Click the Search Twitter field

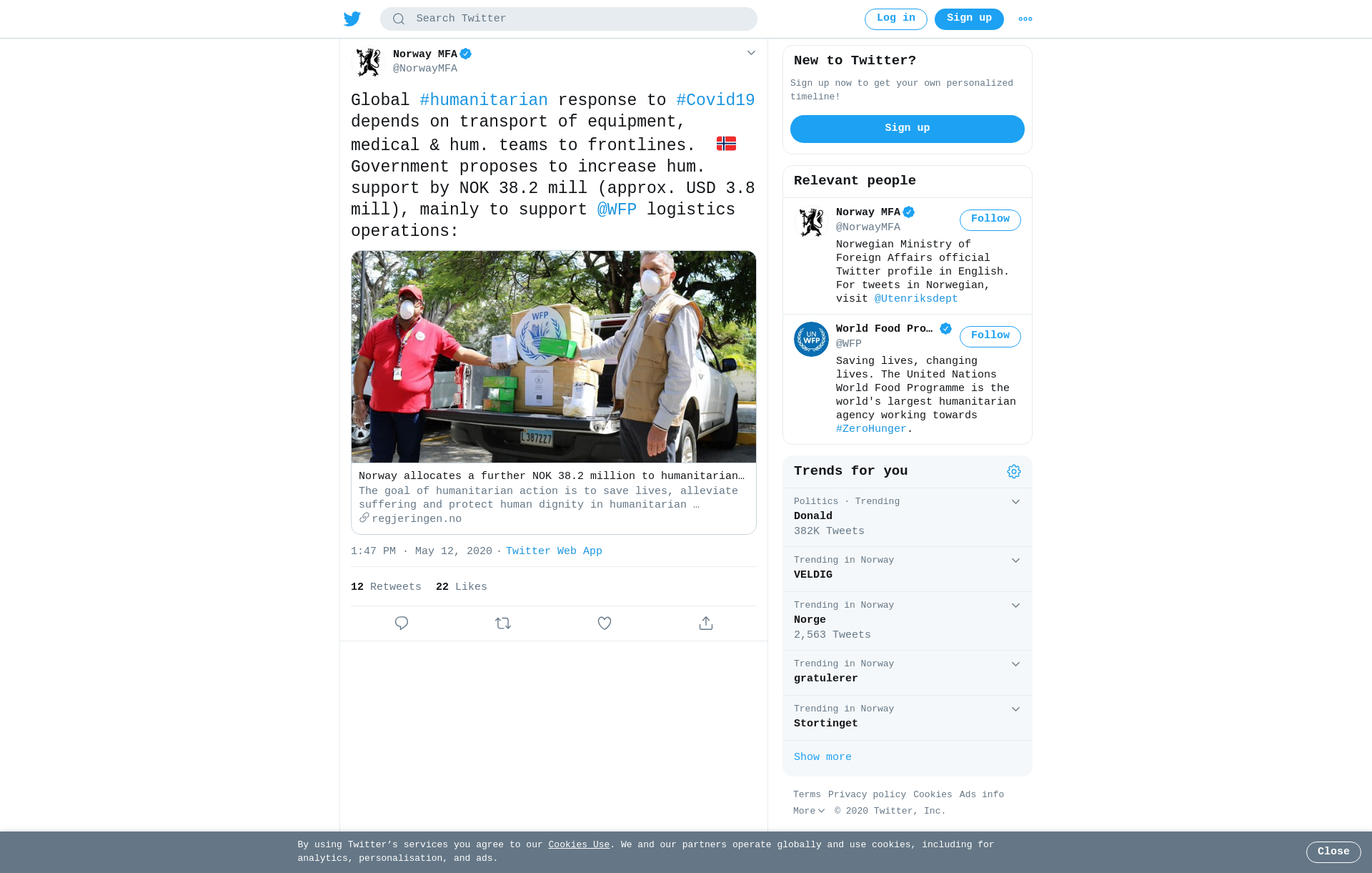click(x=569, y=19)
